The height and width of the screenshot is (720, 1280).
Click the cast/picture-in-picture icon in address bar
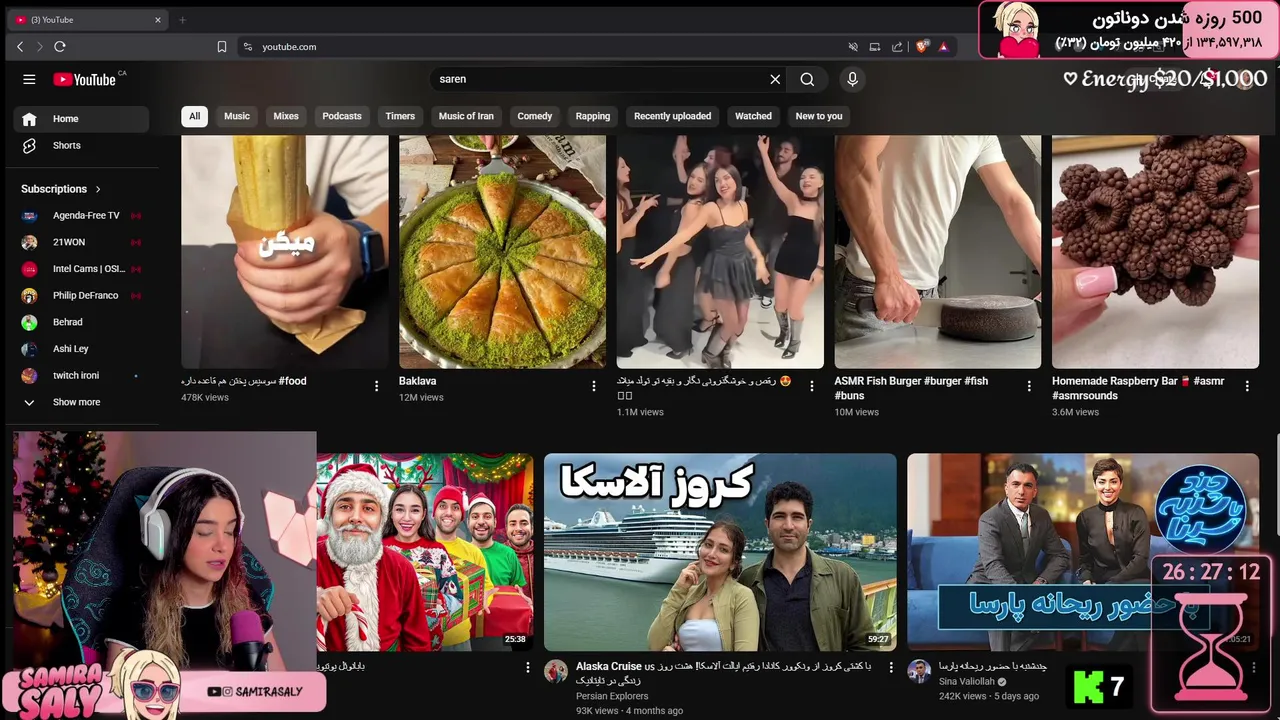point(875,46)
